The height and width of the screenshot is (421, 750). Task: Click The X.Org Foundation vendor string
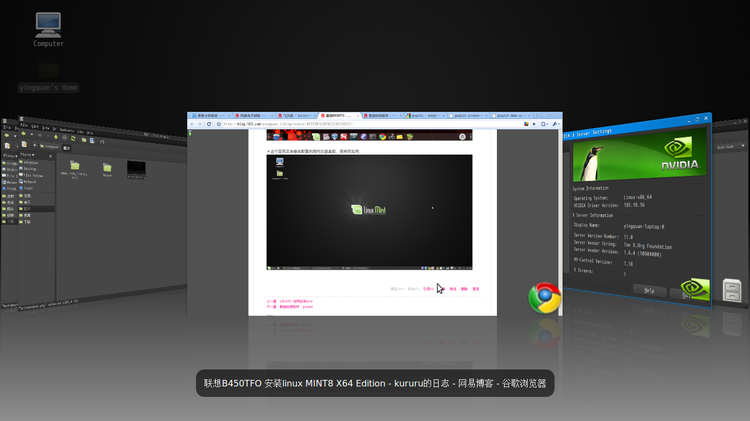[647, 246]
